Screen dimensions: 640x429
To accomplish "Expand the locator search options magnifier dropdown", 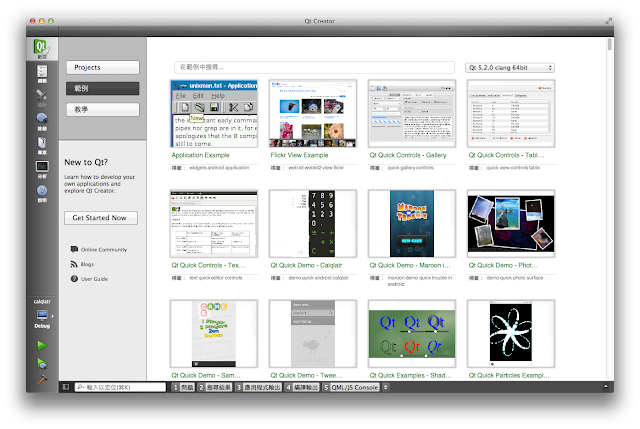I will [x=80, y=387].
